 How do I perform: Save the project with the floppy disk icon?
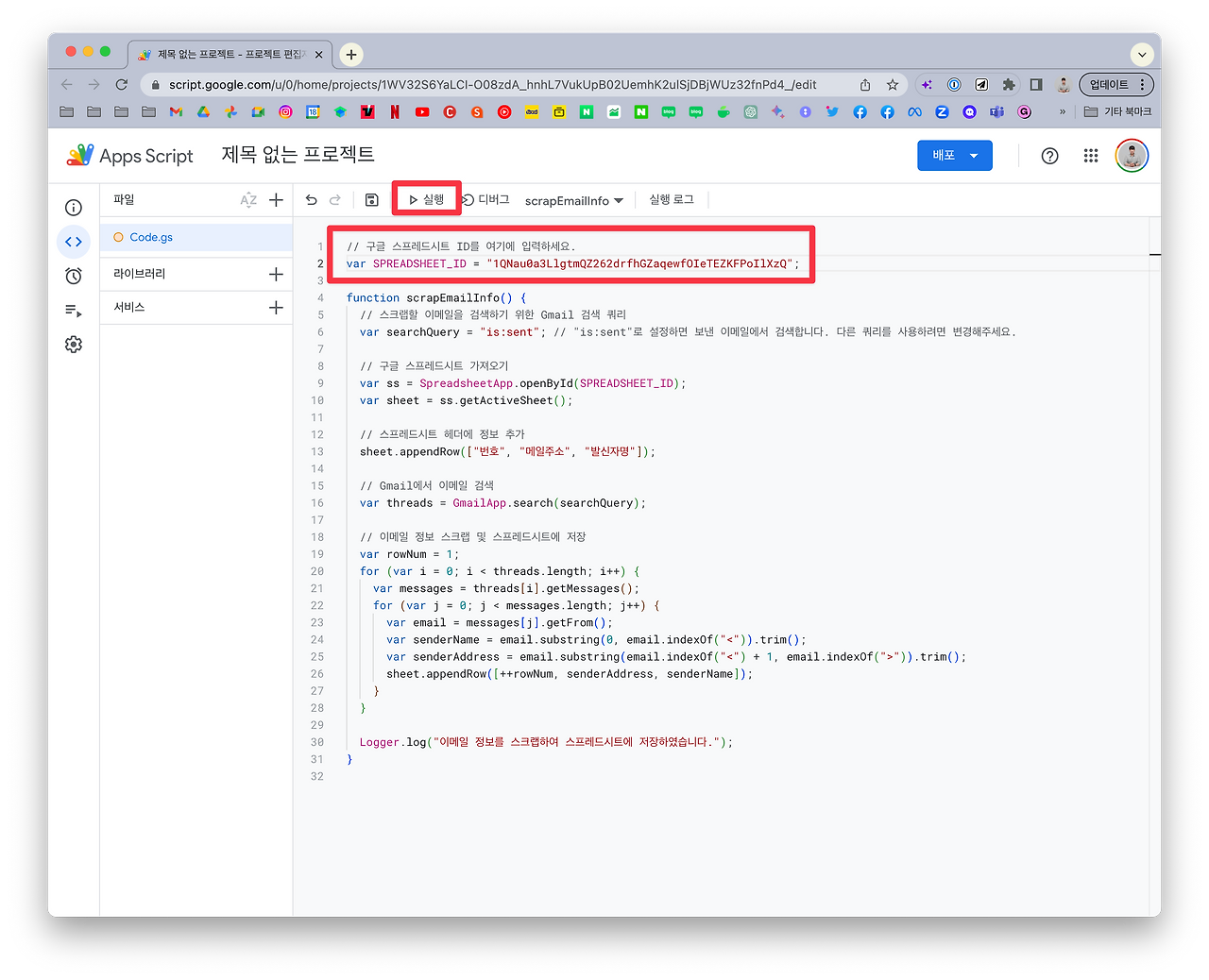pyautogui.click(x=372, y=200)
